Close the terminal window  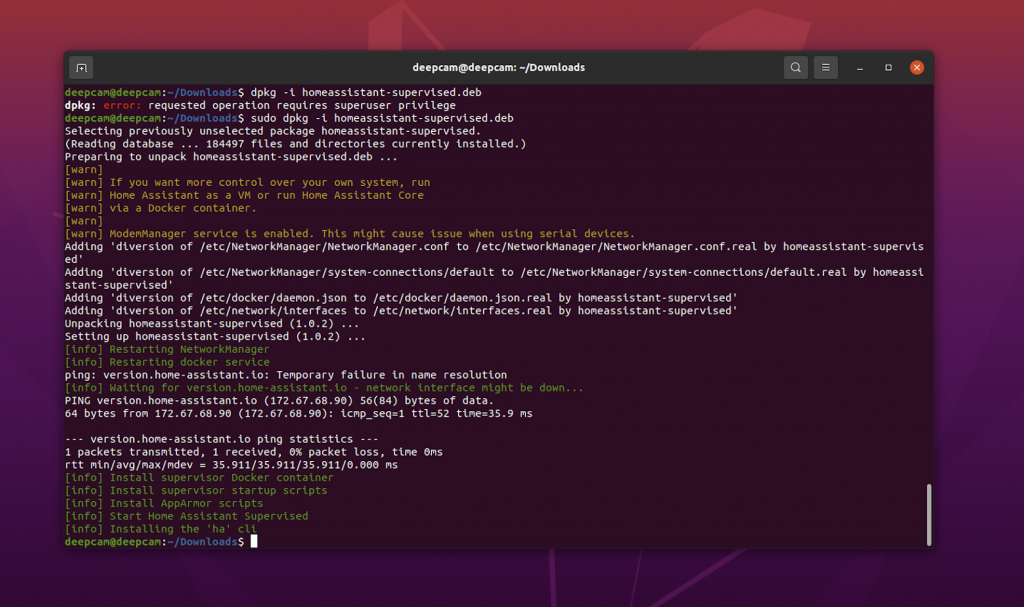(917, 67)
